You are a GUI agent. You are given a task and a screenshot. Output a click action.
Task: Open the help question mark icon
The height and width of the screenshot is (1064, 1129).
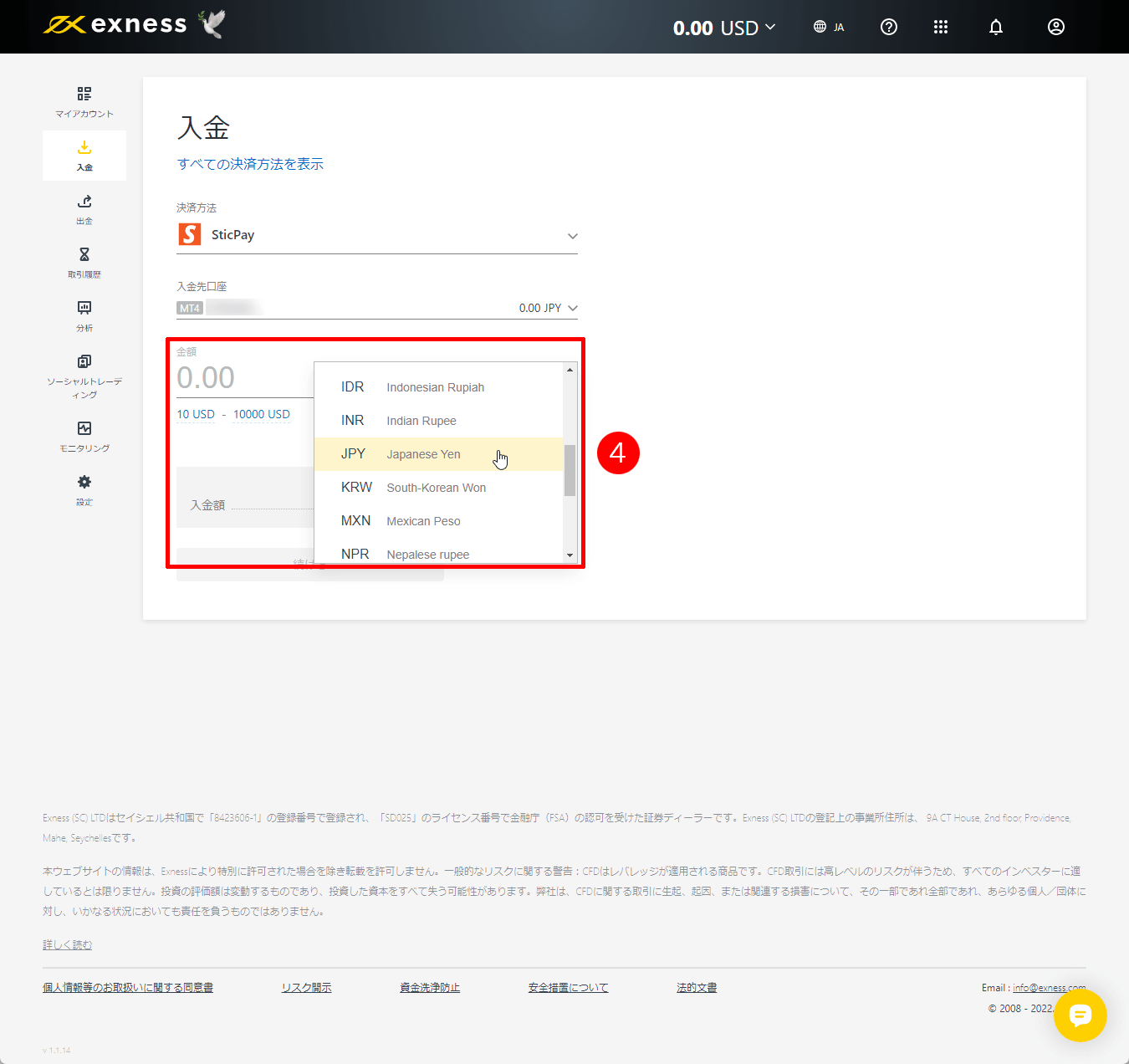click(888, 27)
